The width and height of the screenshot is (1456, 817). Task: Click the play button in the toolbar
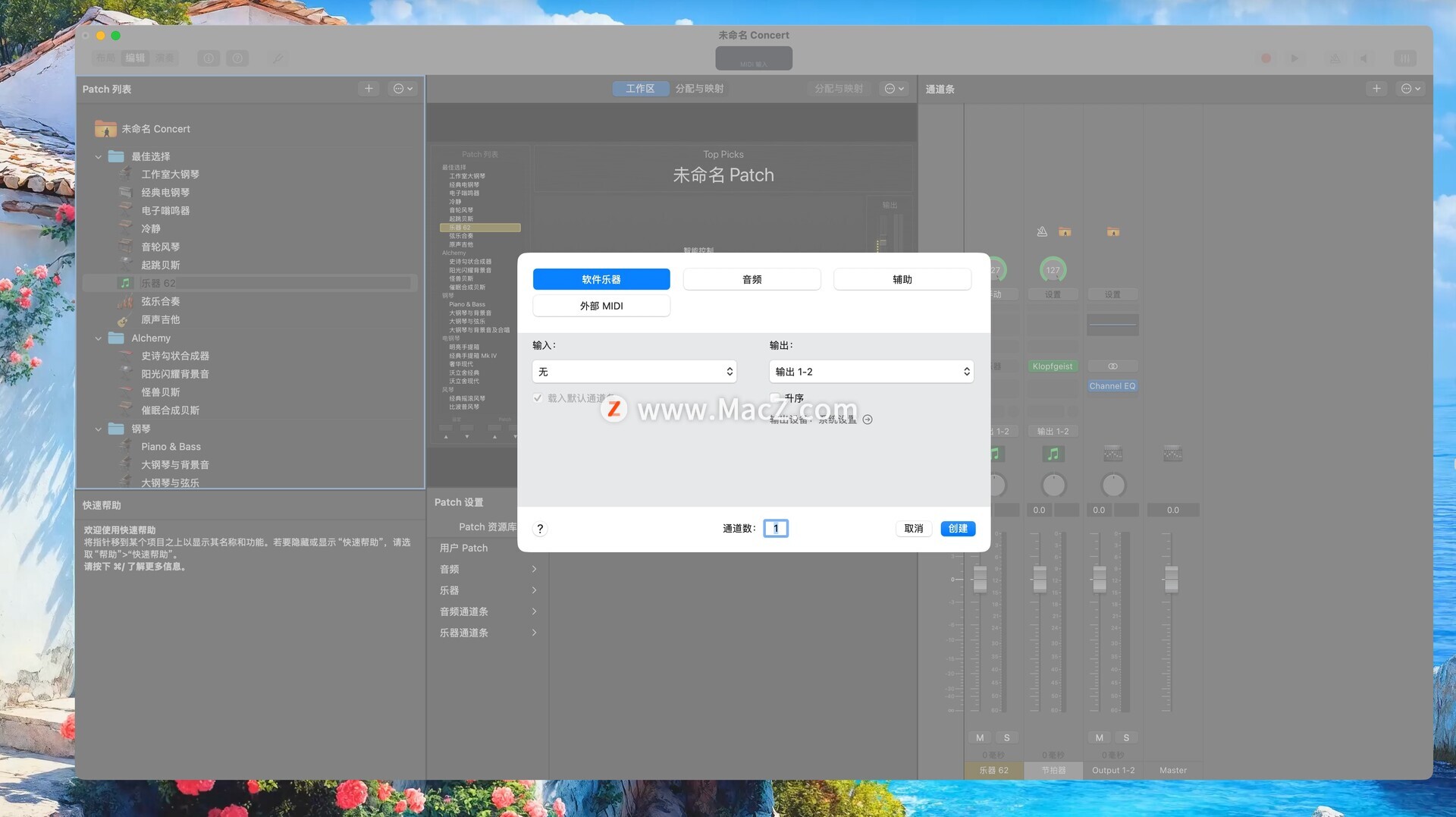(x=1294, y=58)
